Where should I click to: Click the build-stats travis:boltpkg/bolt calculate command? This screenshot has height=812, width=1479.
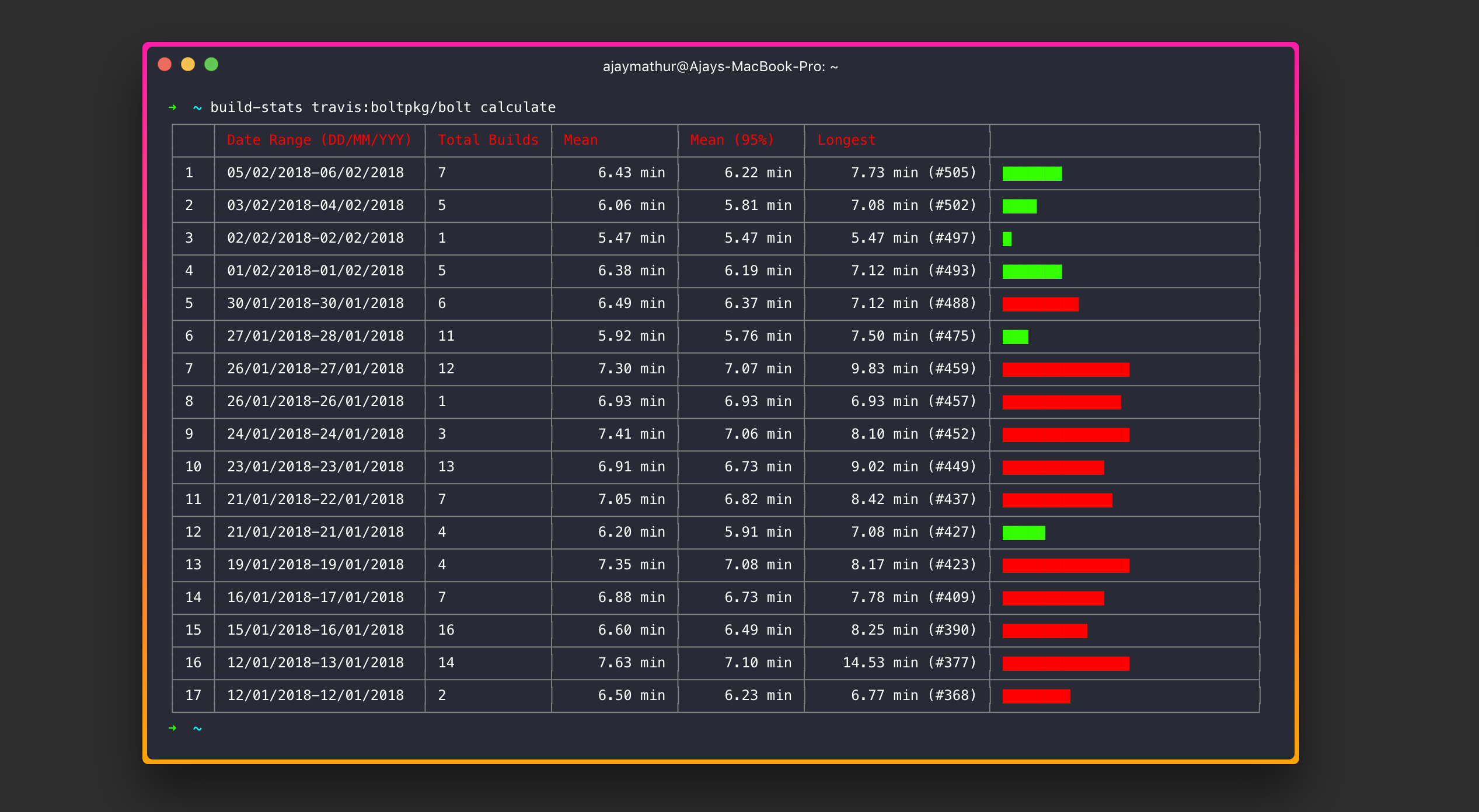click(x=383, y=107)
